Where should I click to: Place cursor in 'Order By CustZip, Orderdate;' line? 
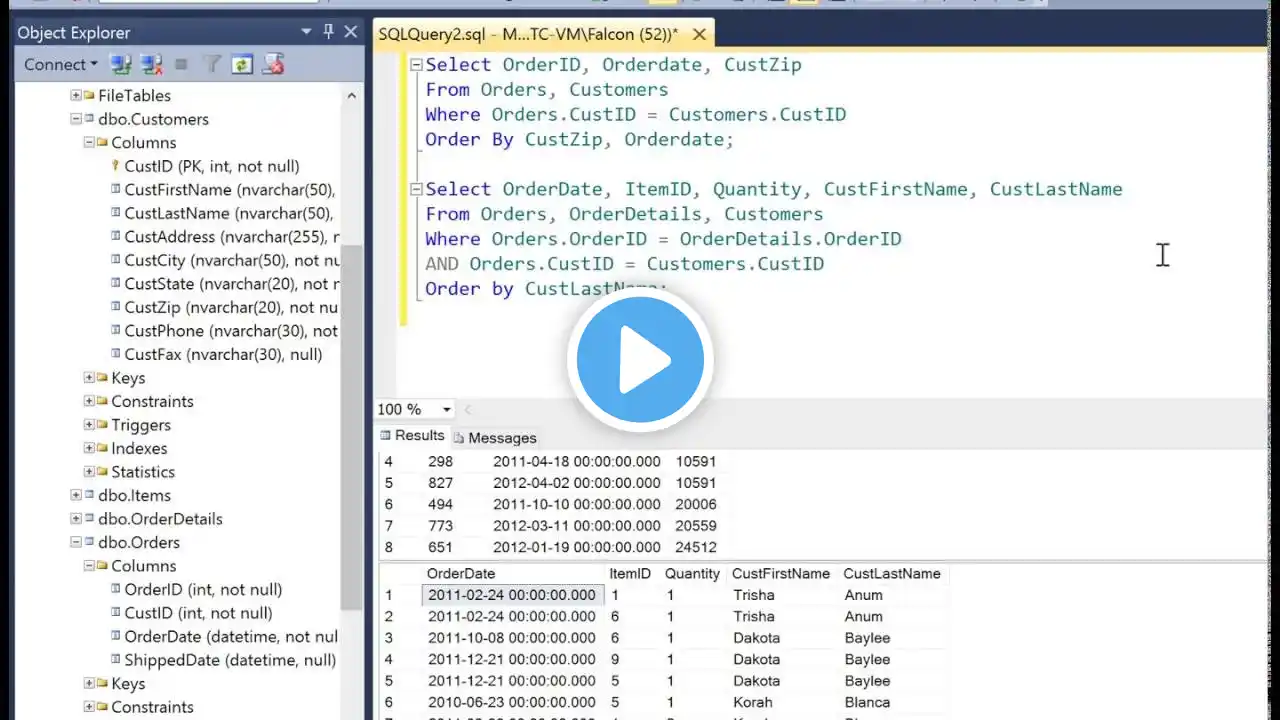579,139
